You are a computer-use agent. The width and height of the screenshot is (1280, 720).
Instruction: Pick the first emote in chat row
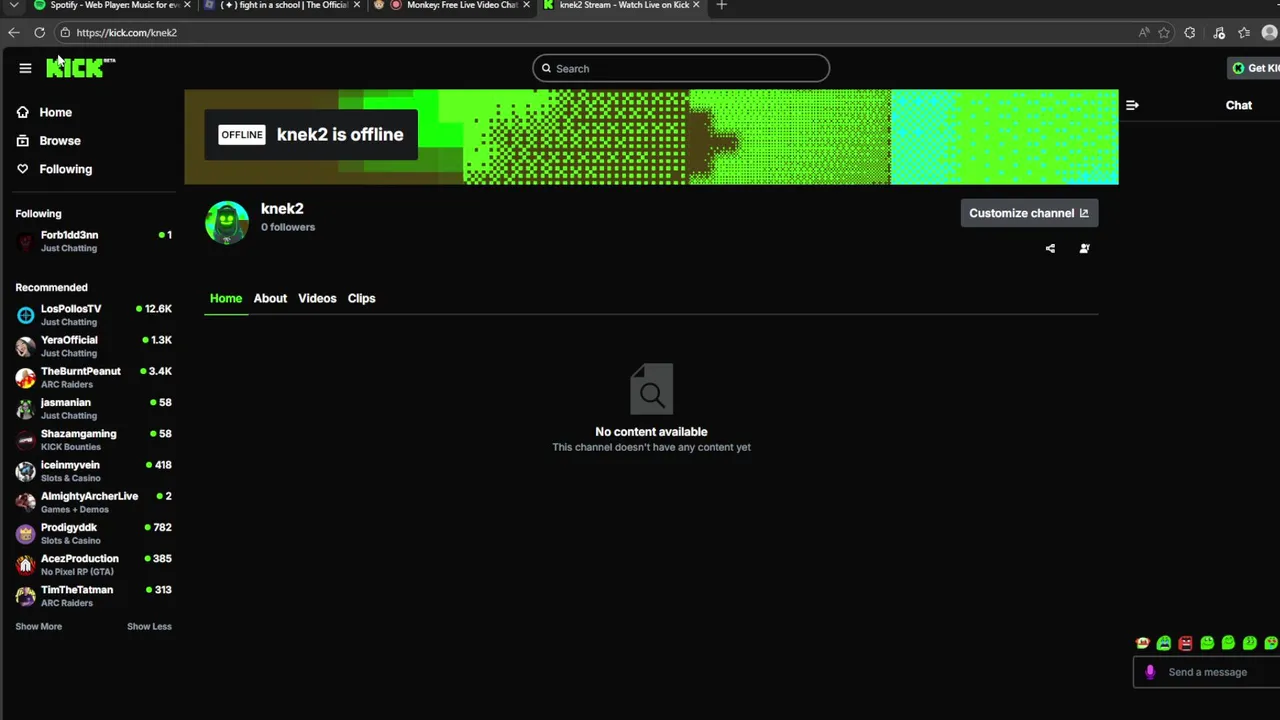pyautogui.click(x=1142, y=643)
